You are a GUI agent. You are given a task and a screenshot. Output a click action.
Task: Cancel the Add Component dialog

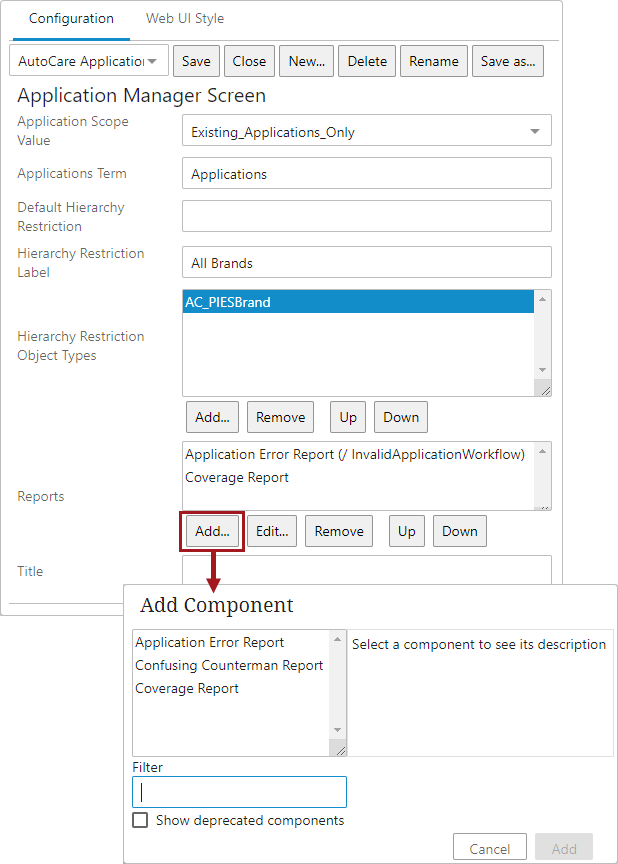490,848
